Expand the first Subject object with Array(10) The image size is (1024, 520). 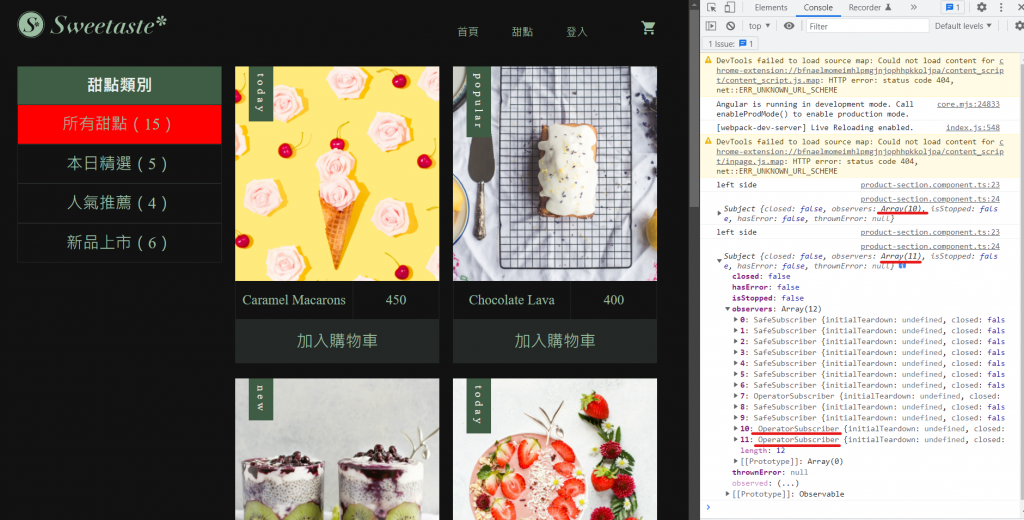point(720,212)
